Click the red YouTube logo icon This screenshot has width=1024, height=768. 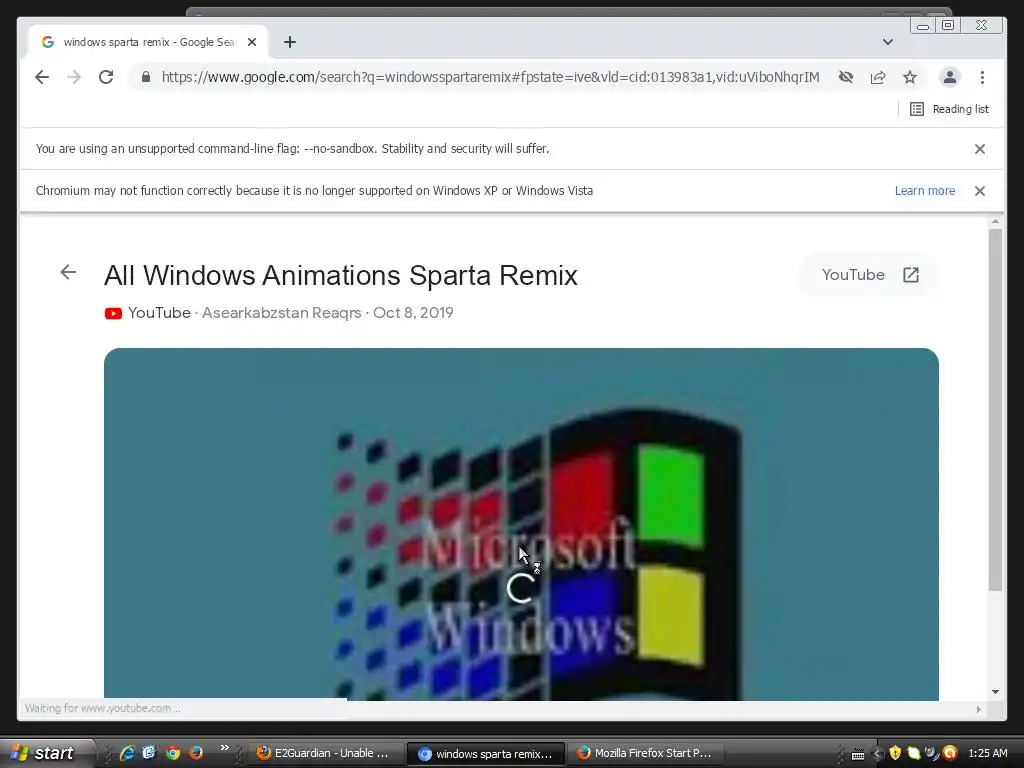[113, 313]
